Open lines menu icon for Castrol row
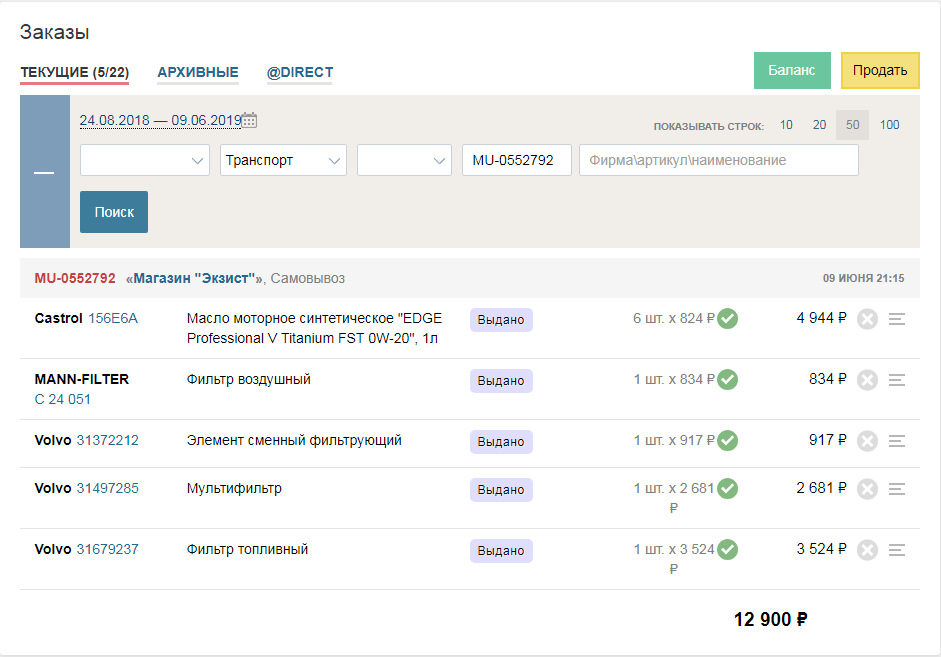941x657 pixels. tap(897, 319)
